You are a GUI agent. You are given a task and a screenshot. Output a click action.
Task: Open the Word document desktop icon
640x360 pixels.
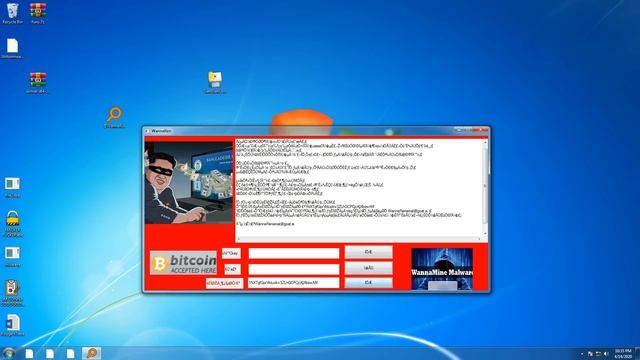point(13,325)
